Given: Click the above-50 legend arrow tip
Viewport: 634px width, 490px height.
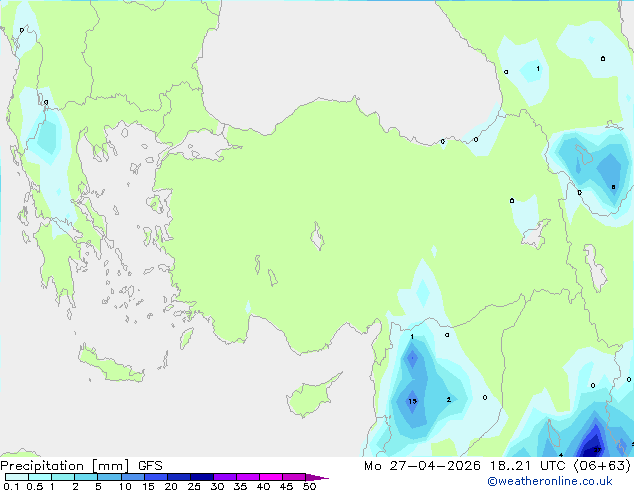Looking at the screenshot, I should (x=317, y=477).
